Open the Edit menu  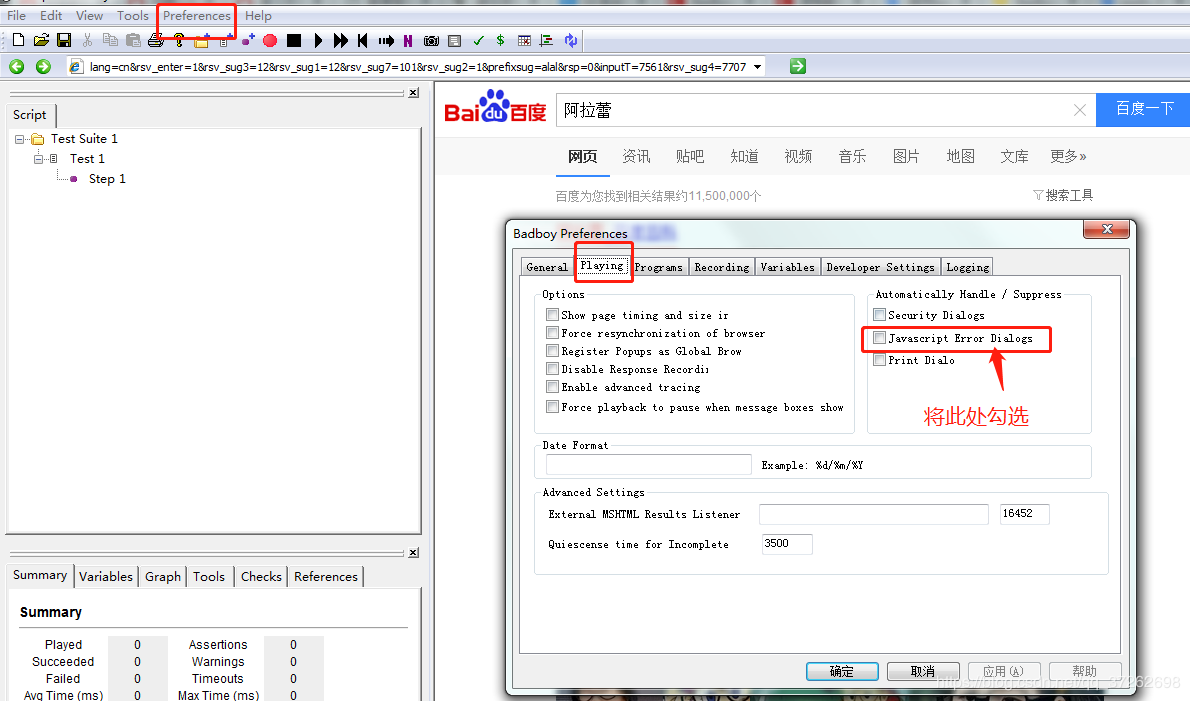tap(51, 15)
